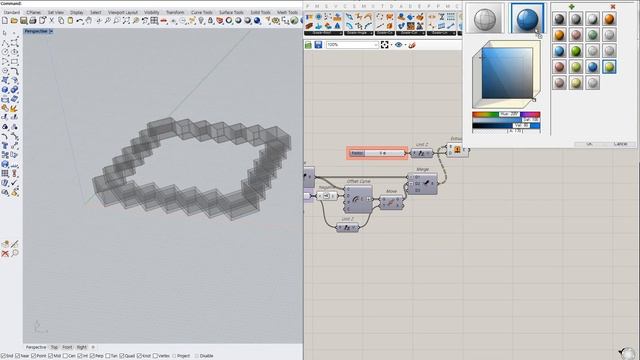Toggle the Grasshopper preview eye icon
Viewport: 640px width, 360px height.
[398, 45]
